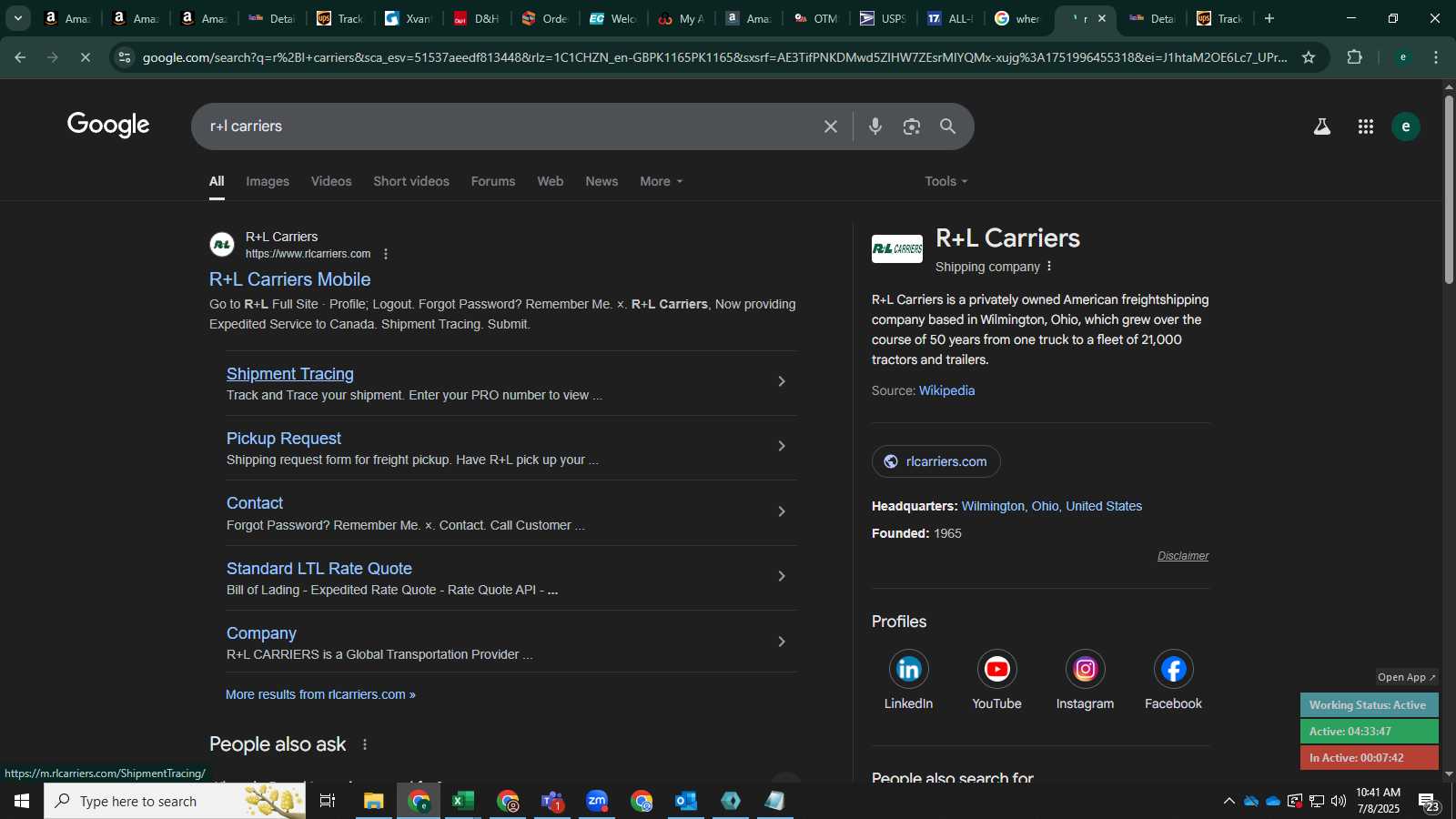Viewport: 1456px width, 819px height.
Task: Open the R+L Carriers Mobile result
Action: 290,279
